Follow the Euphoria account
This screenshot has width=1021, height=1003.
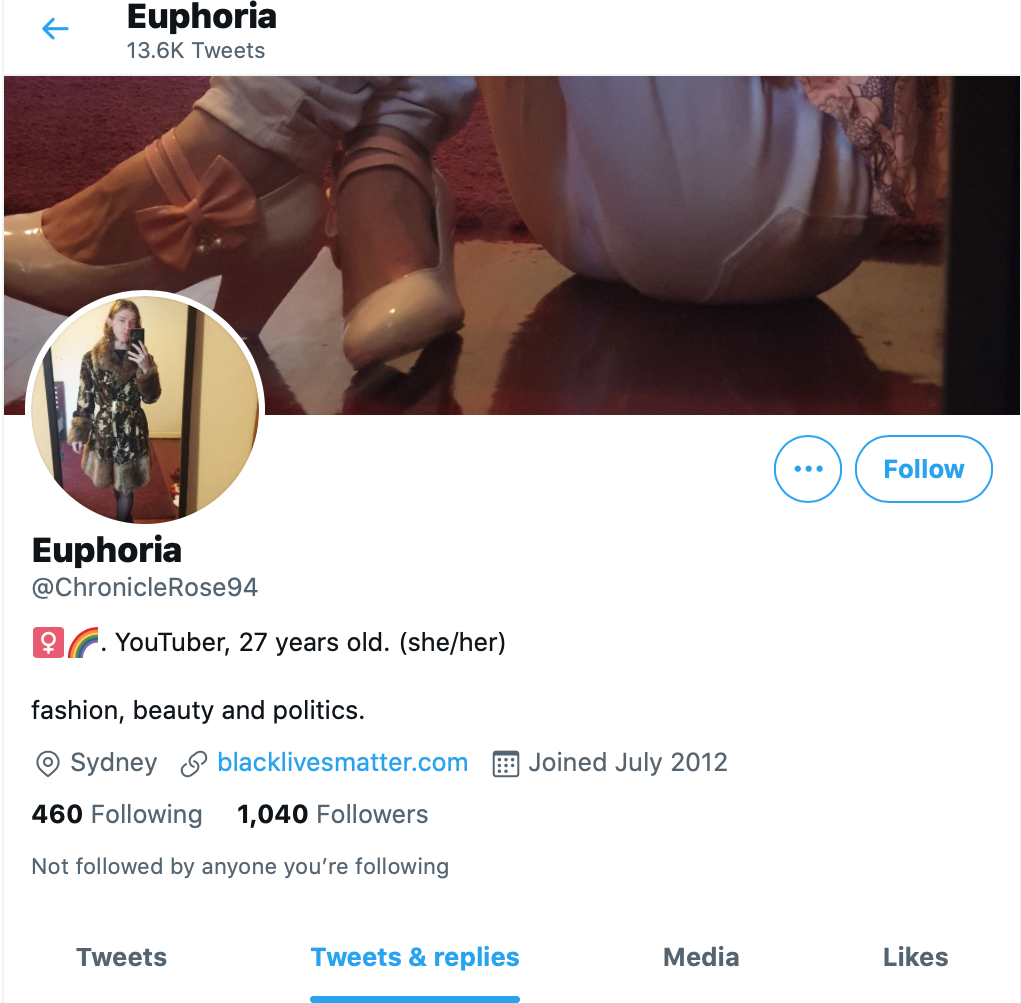(923, 469)
